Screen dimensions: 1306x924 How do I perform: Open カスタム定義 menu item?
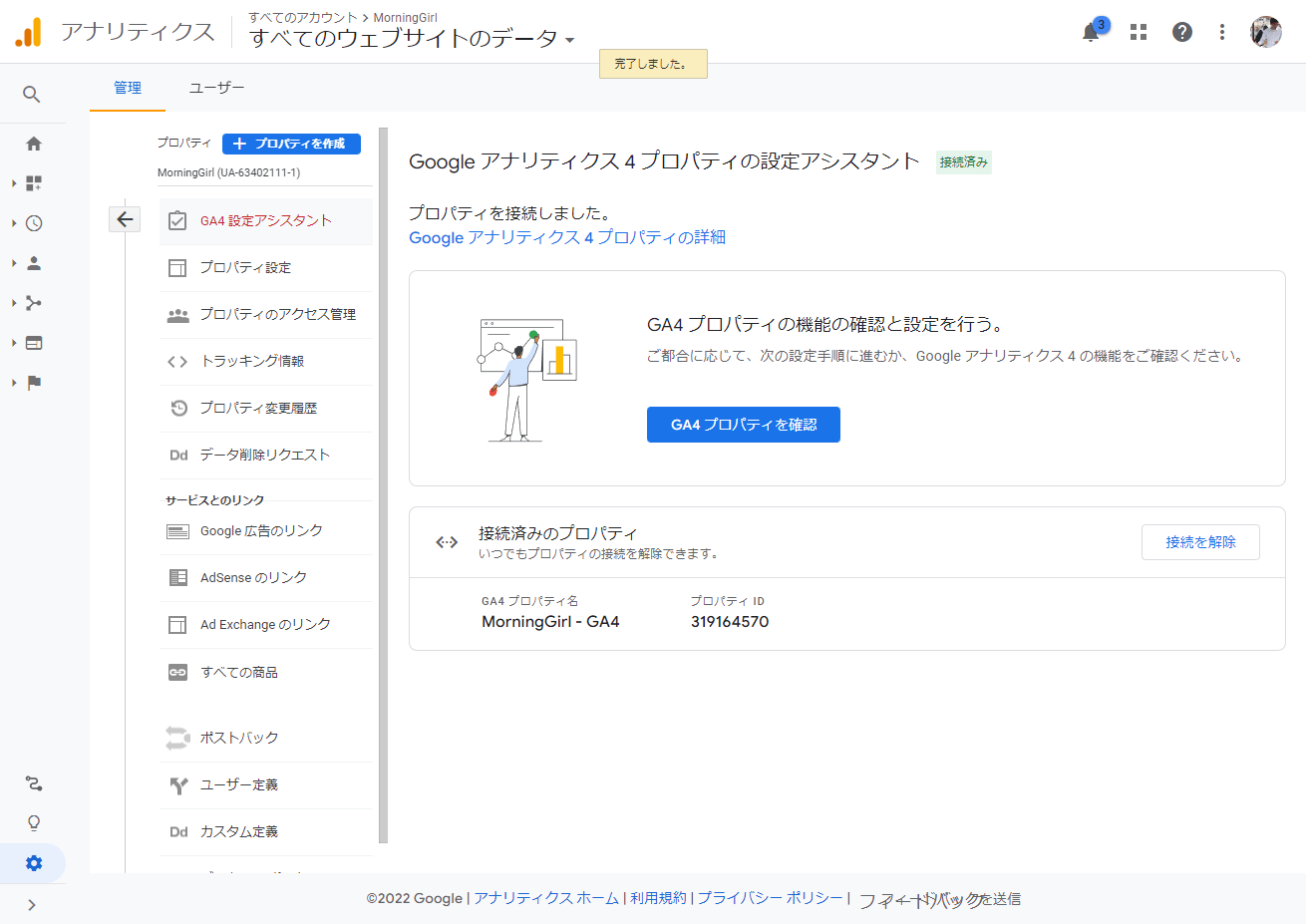click(265, 832)
